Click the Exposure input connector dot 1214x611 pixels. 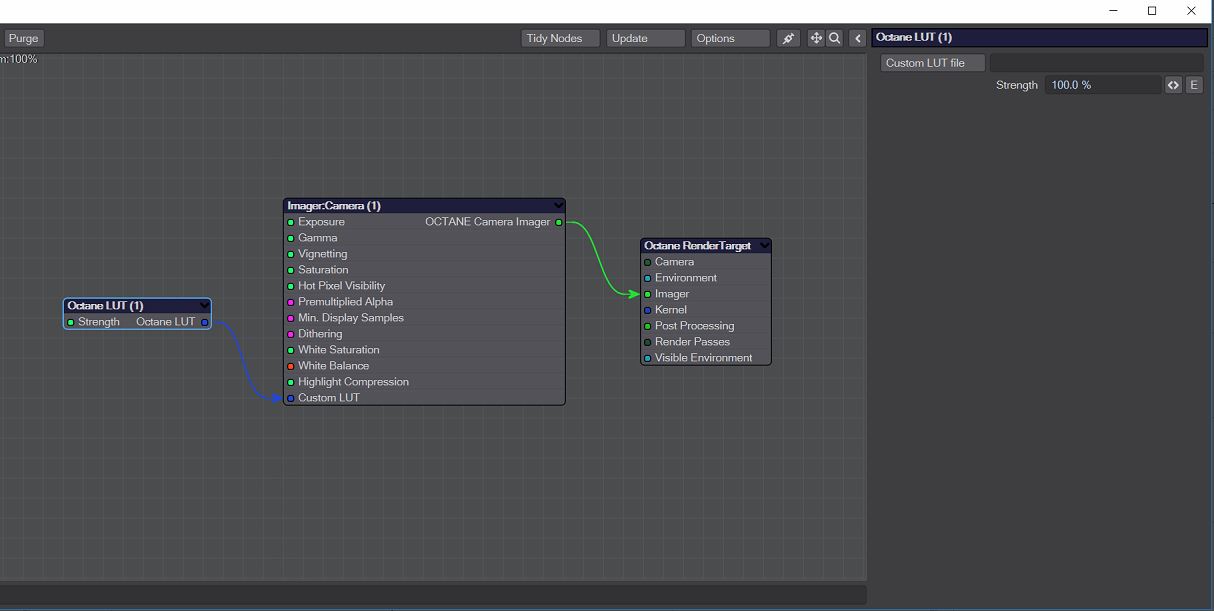(x=291, y=222)
